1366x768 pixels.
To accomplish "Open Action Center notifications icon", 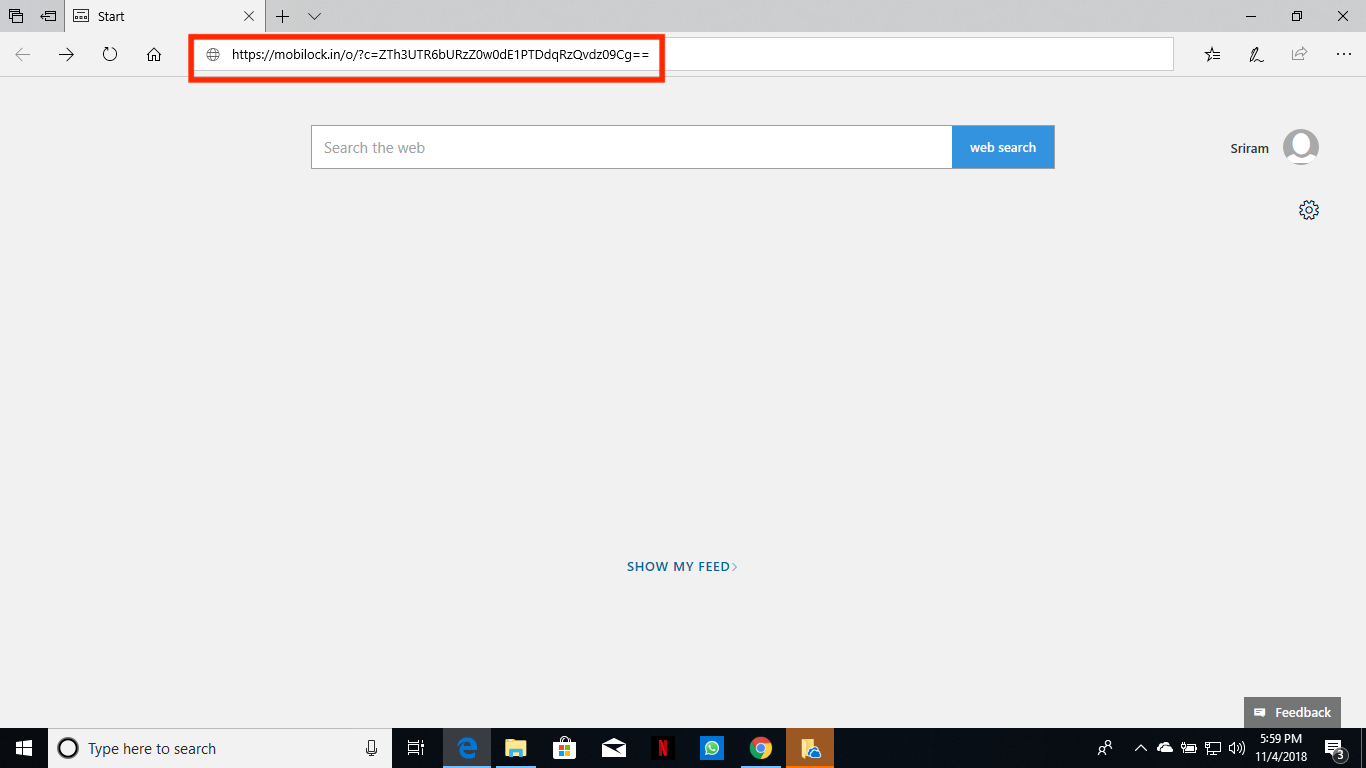I will click(x=1334, y=748).
